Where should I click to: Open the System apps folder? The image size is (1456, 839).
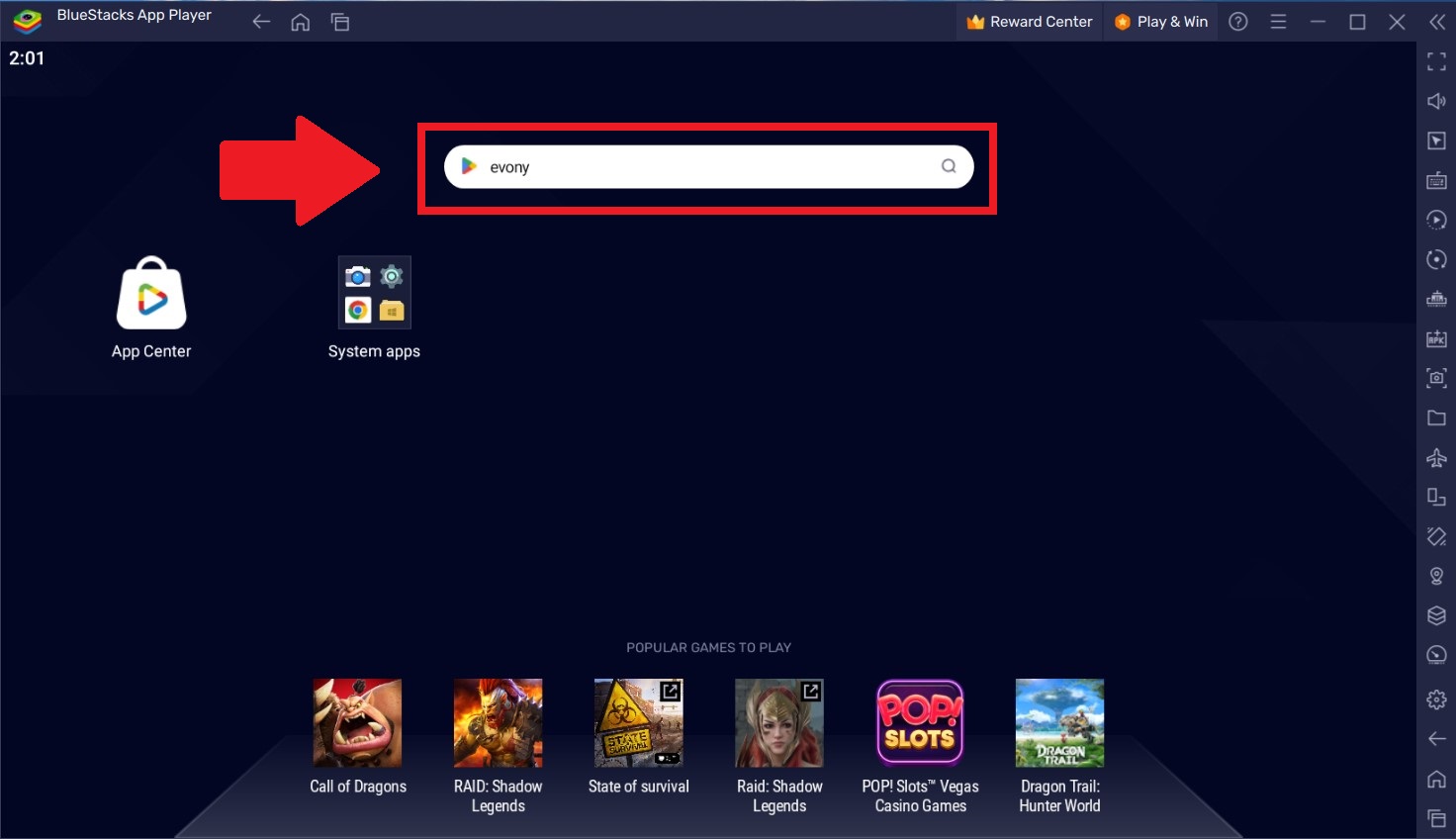[x=374, y=308]
